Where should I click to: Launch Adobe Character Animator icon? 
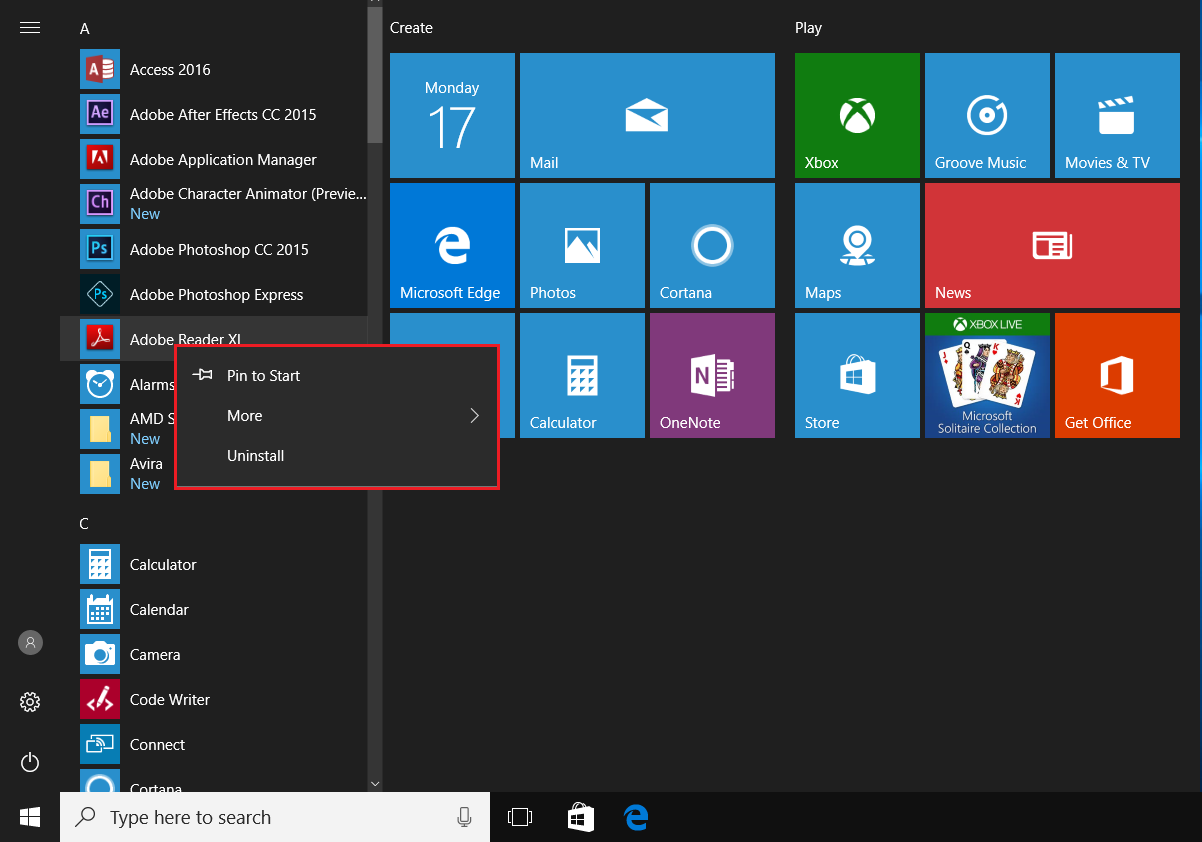pyautogui.click(x=99, y=204)
